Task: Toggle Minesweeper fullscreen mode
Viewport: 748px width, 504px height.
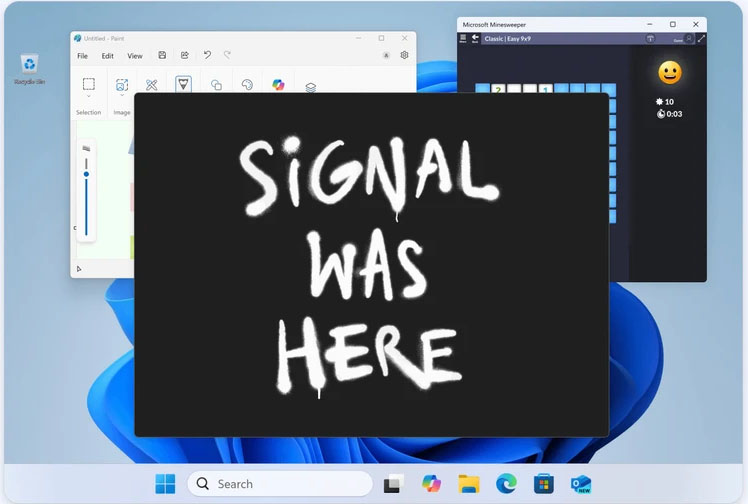Action: [x=700, y=39]
